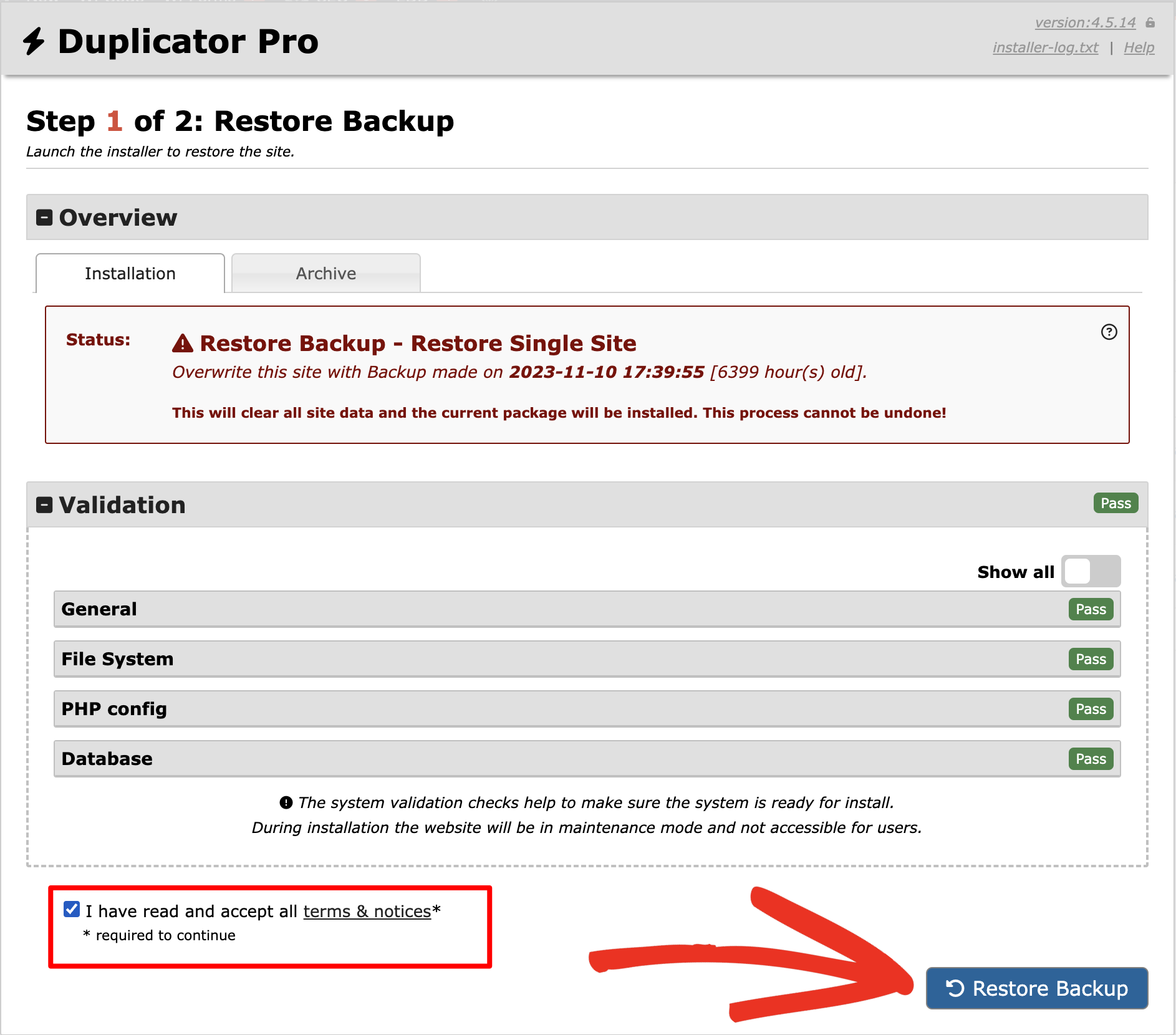Click the '* required to continue' note

160,935
